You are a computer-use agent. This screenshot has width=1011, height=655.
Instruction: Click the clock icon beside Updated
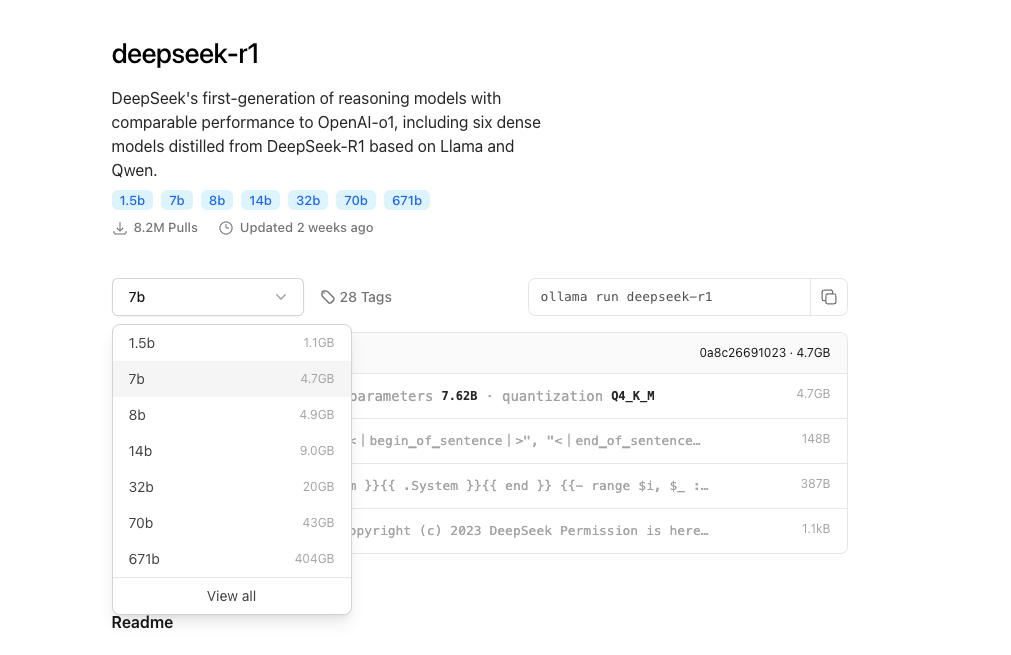(x=226, y=228)
